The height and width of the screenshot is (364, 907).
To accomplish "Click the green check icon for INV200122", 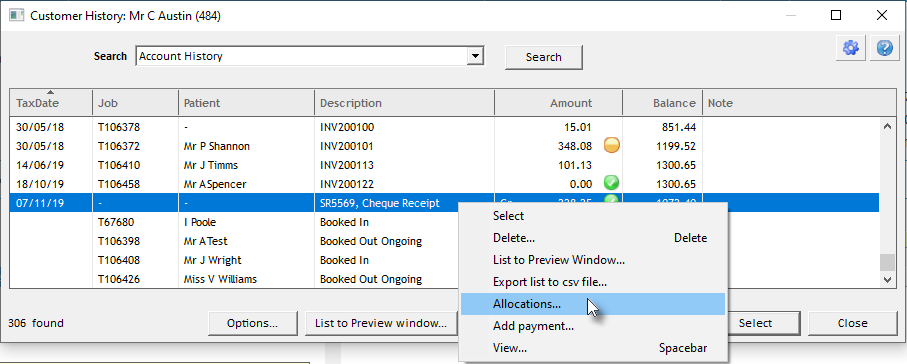I will pos(611,183).
